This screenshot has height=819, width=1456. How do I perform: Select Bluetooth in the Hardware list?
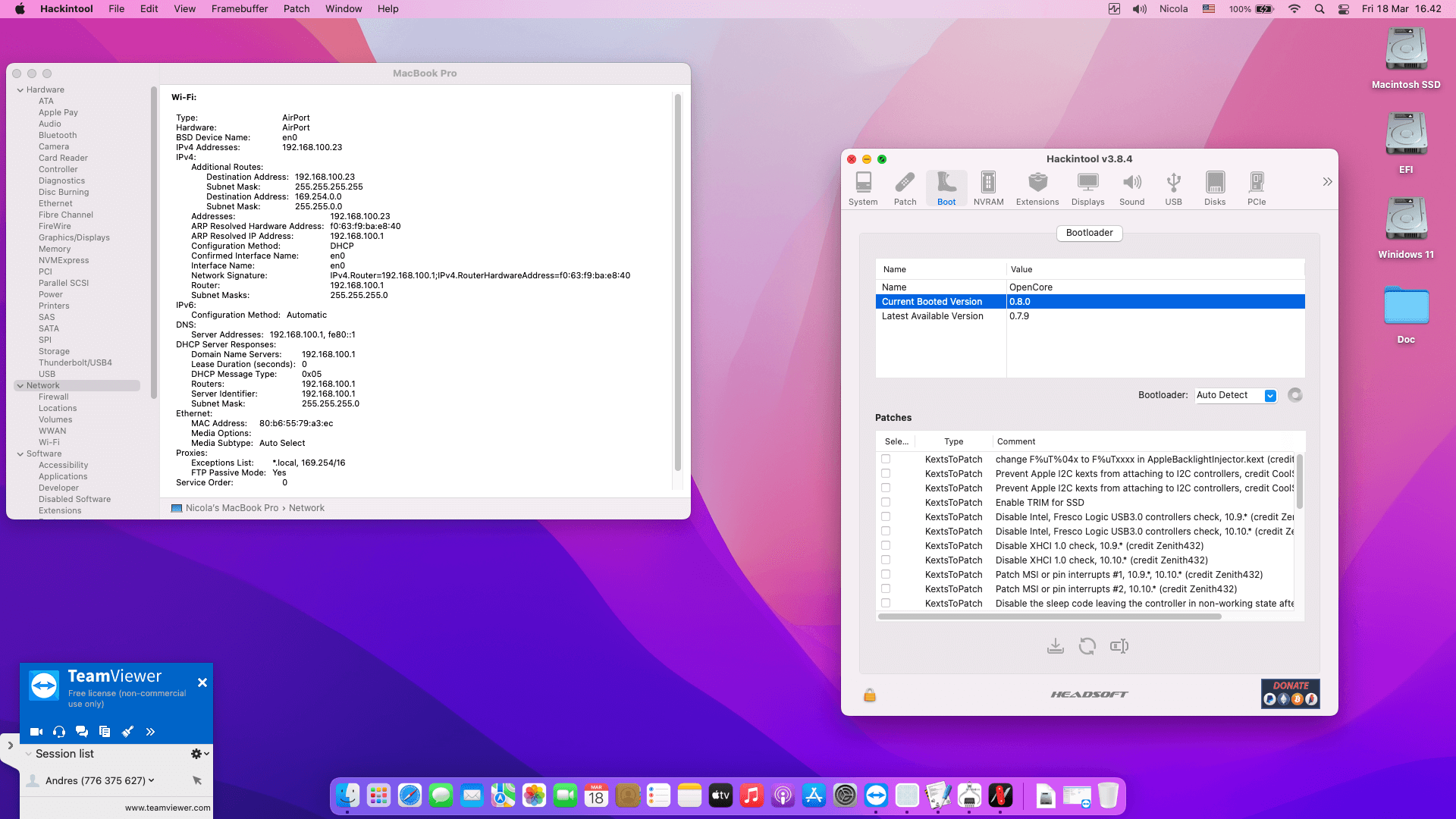point(58,136)
